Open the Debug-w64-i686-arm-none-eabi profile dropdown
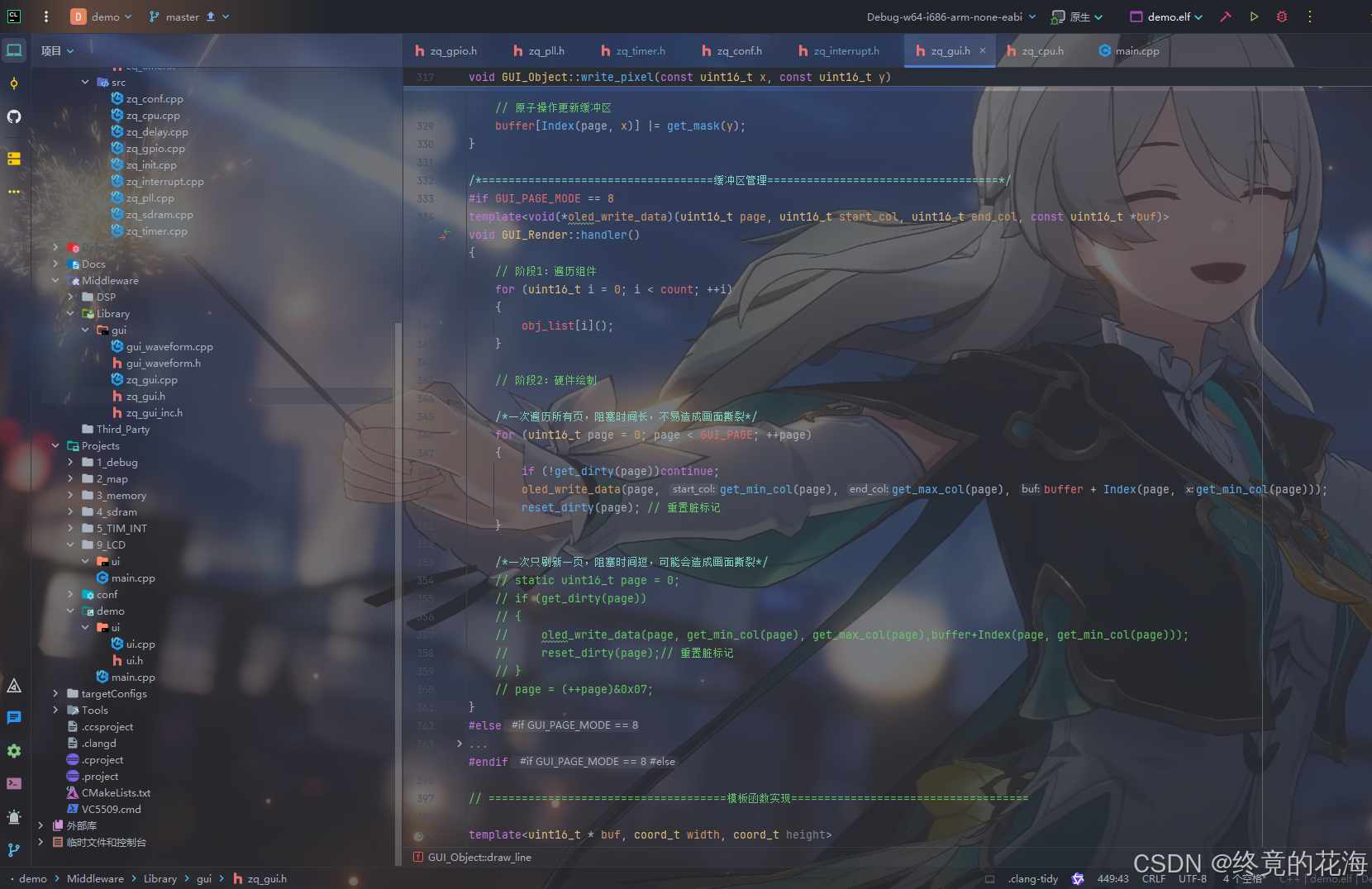1372x889 pixels. tap(951, 17)
